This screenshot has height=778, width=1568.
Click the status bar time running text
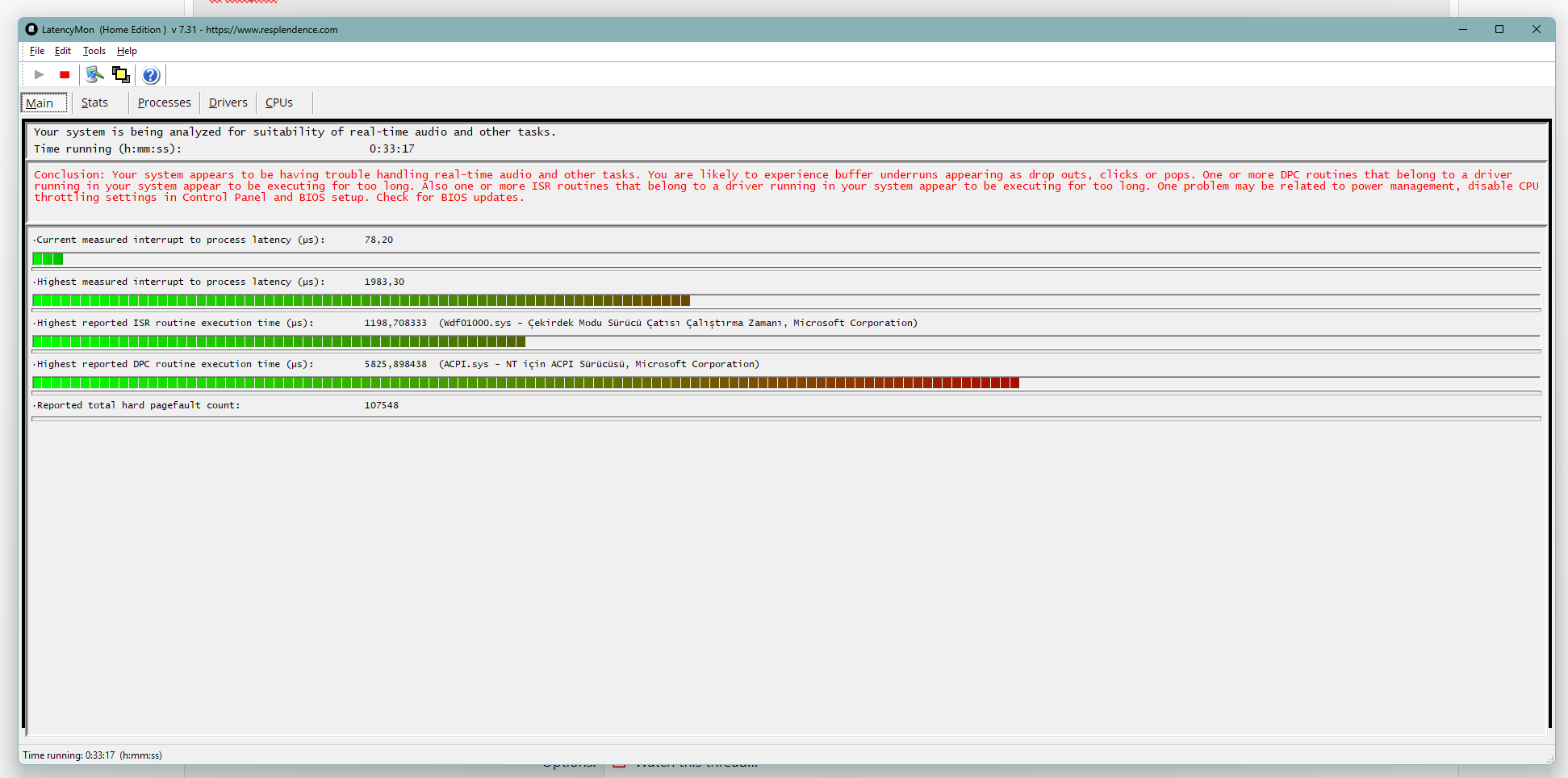click(x=92, y=755)
